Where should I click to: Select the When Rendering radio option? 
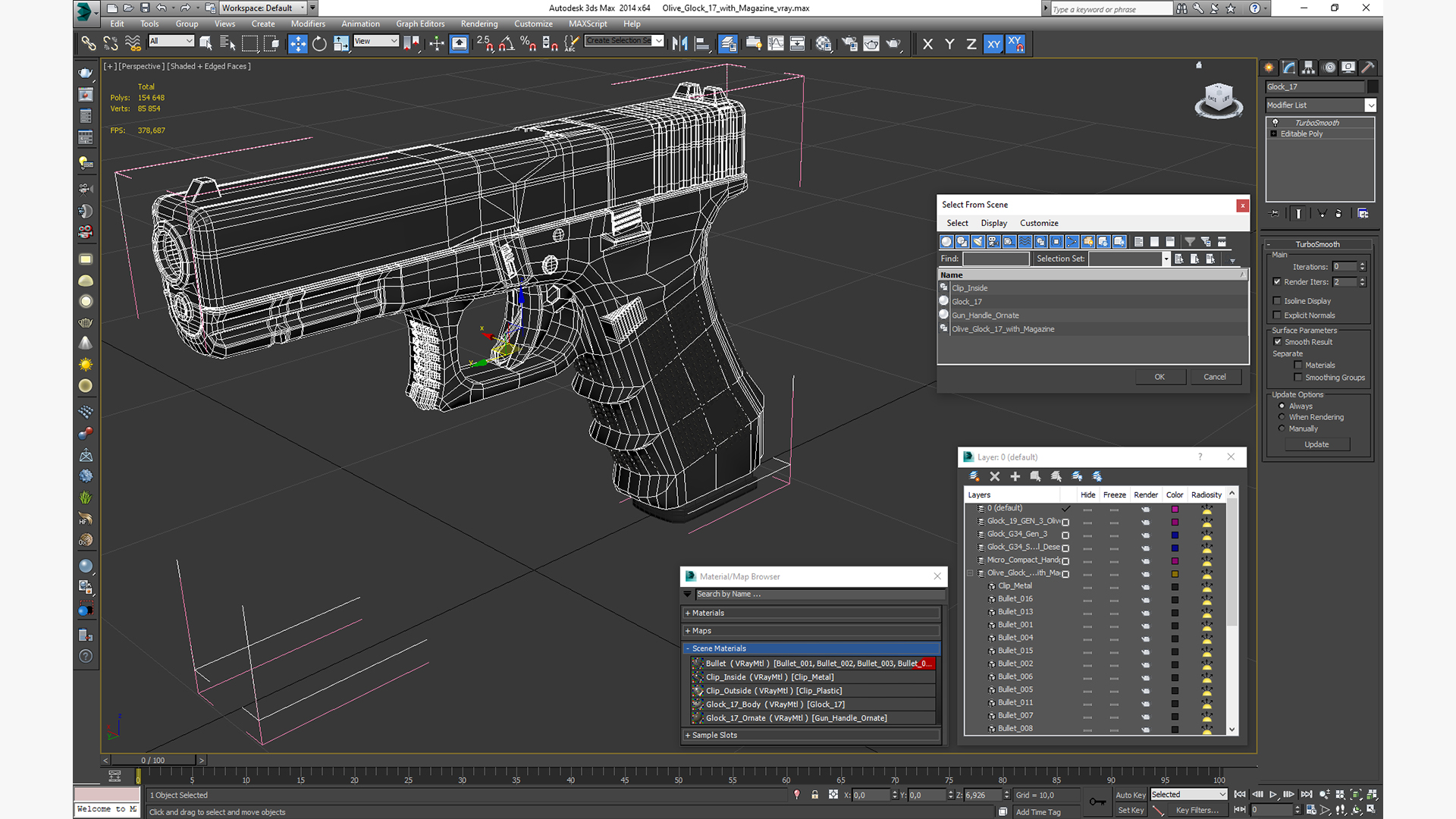point(1282,417)
